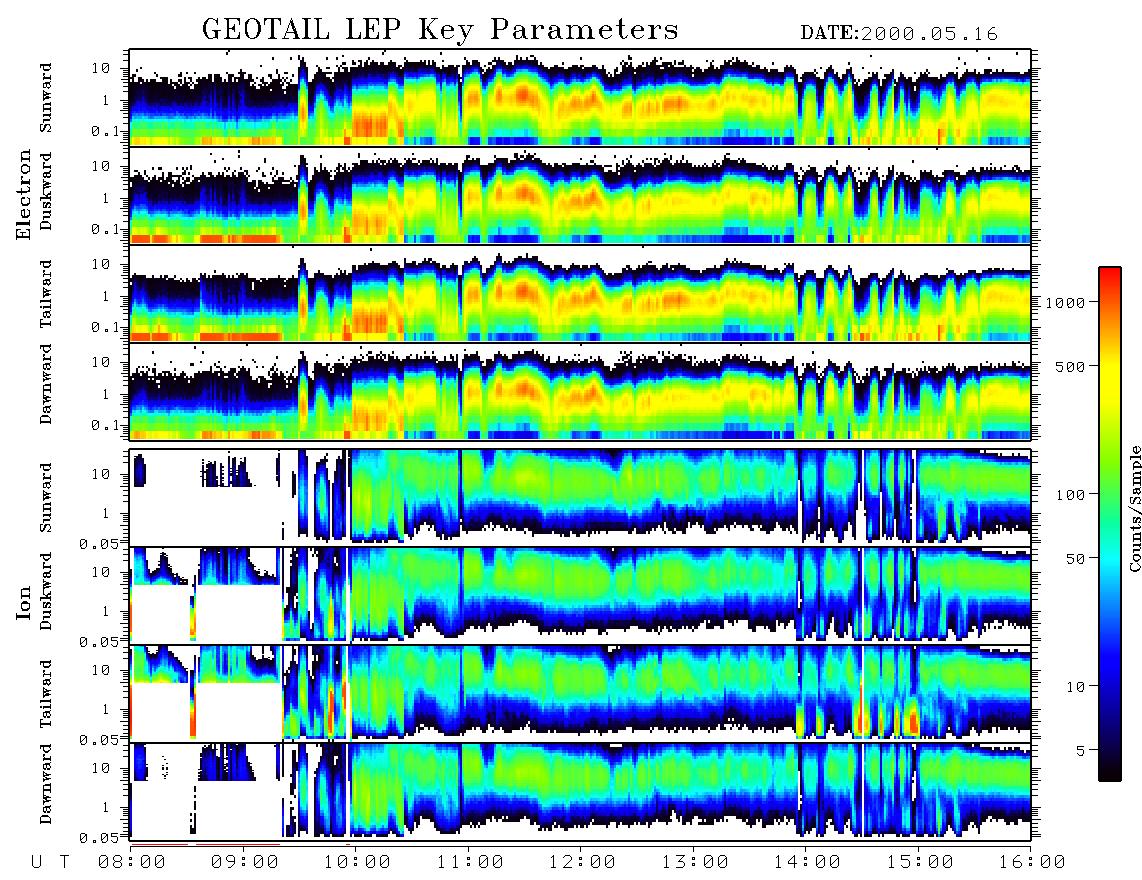Click the "Sunward" label of the Ion group
This screenshot has width=1142, height=880.
click(46, 498)
